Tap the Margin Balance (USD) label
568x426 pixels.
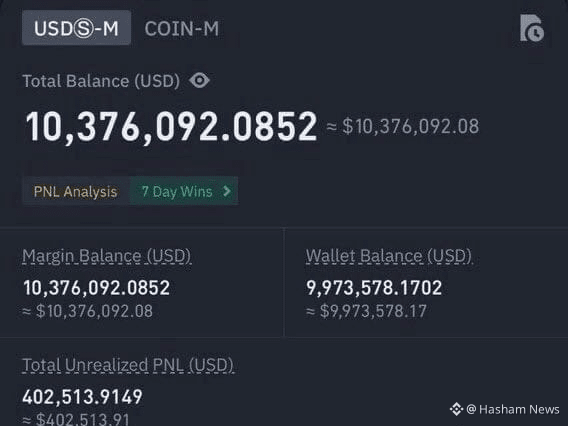click(x=106, y=256)
